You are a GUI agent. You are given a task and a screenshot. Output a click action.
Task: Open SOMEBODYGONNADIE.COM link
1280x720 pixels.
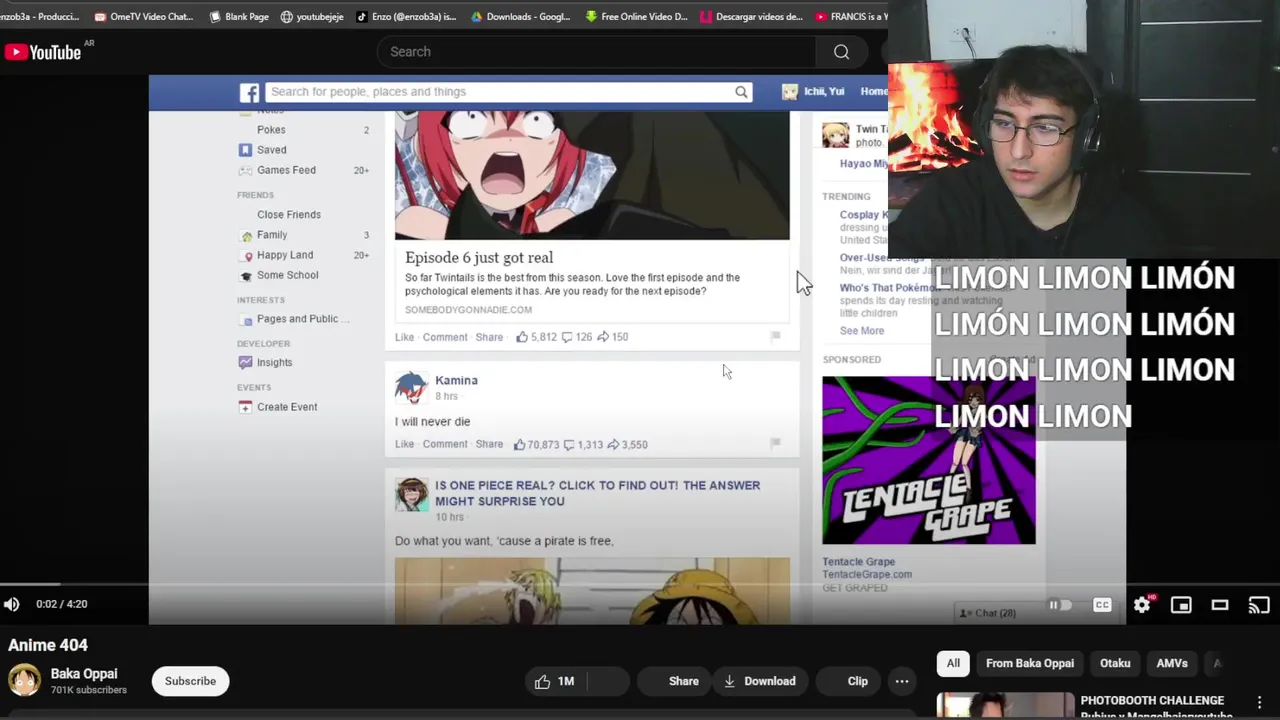(x=468, y=310)
